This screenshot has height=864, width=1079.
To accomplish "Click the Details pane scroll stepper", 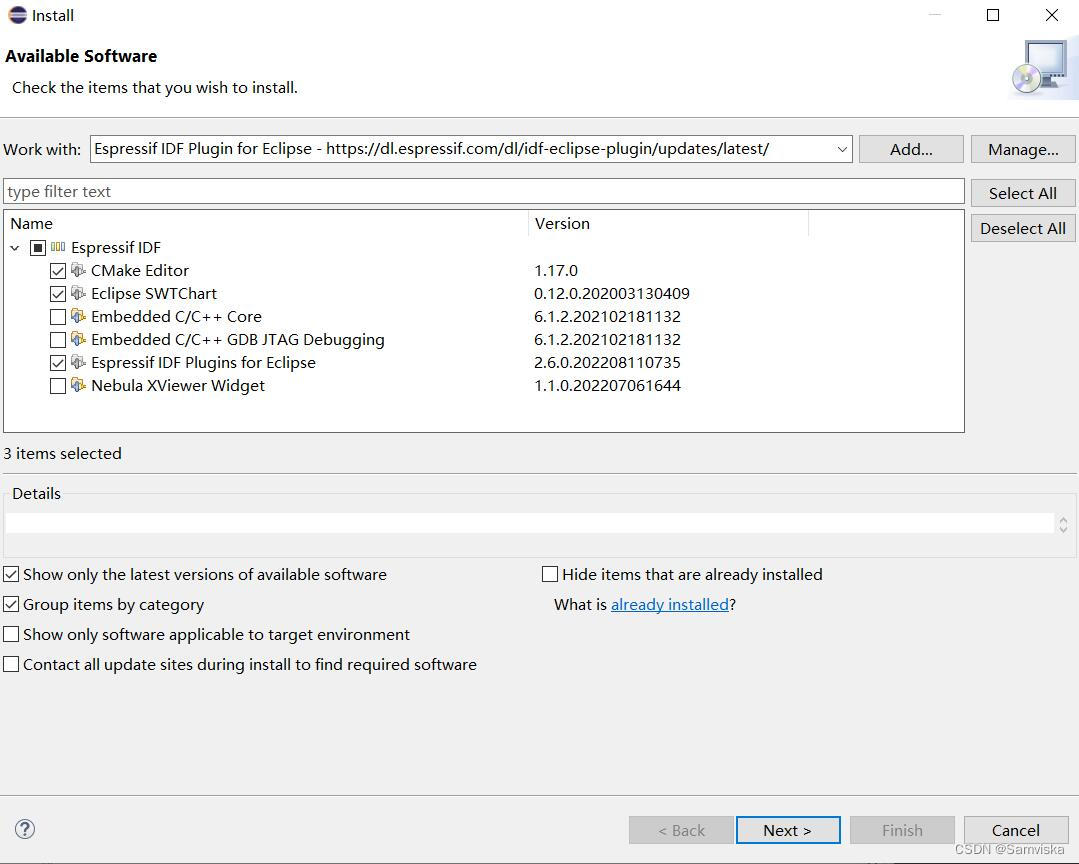I will click(1063, 523).
